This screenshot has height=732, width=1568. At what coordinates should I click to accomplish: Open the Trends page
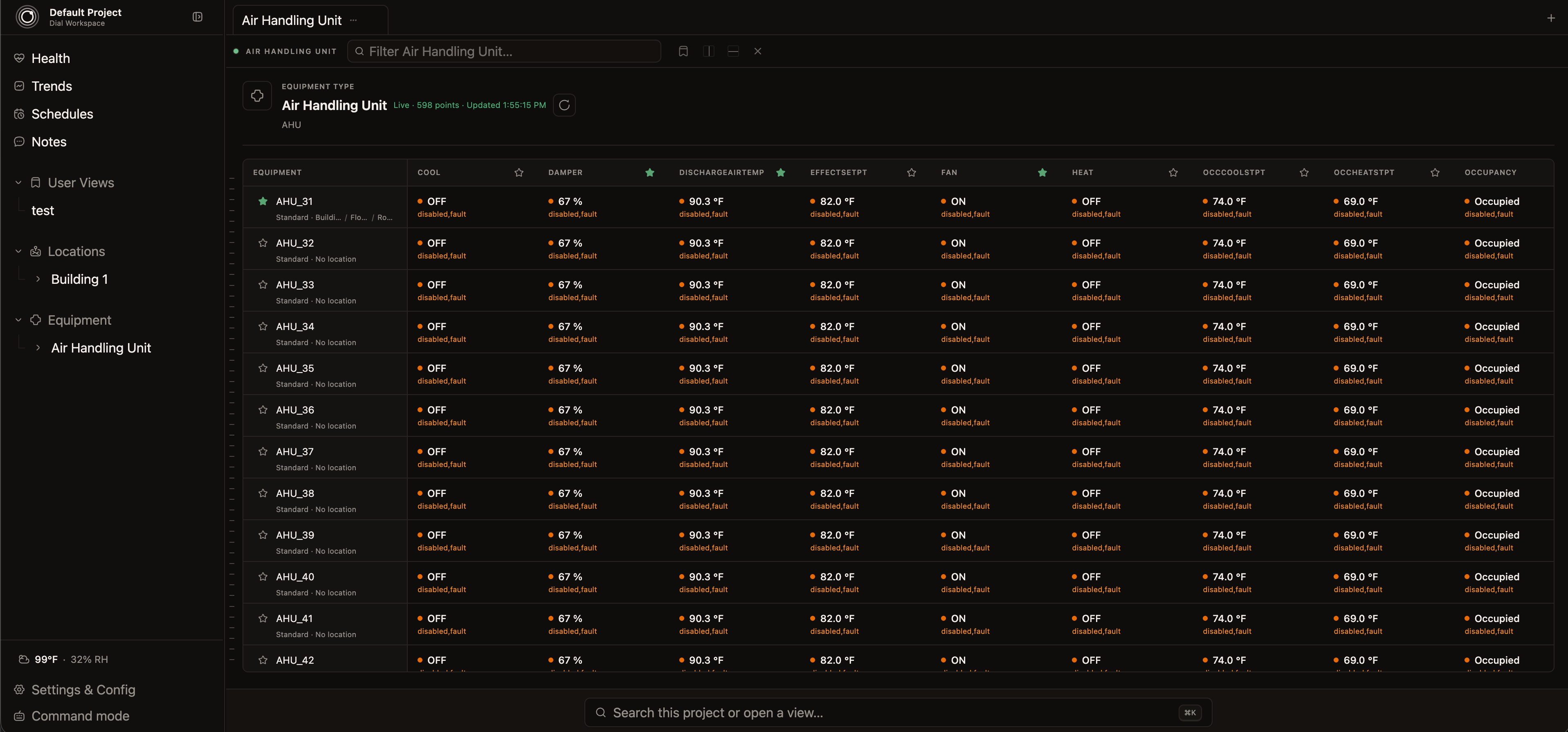pyautogui.click(x=52, y=86)
